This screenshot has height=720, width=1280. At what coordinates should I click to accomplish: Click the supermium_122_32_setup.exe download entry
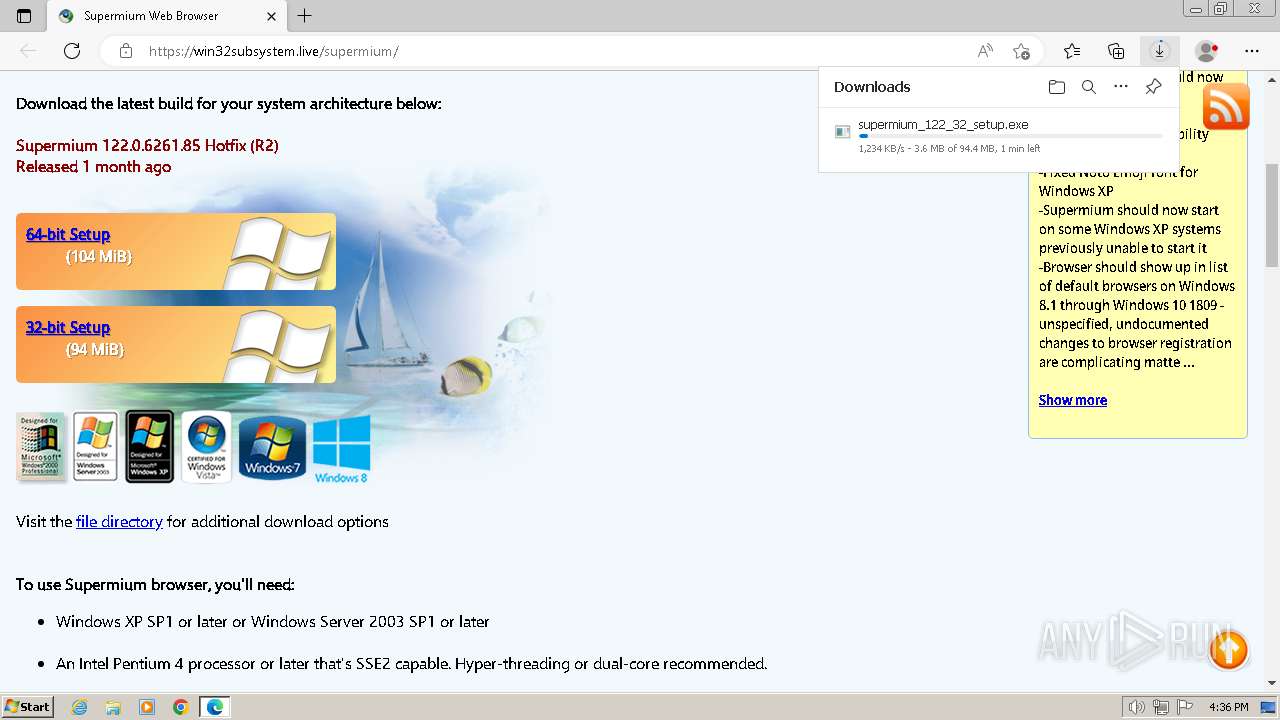point(943,125)
